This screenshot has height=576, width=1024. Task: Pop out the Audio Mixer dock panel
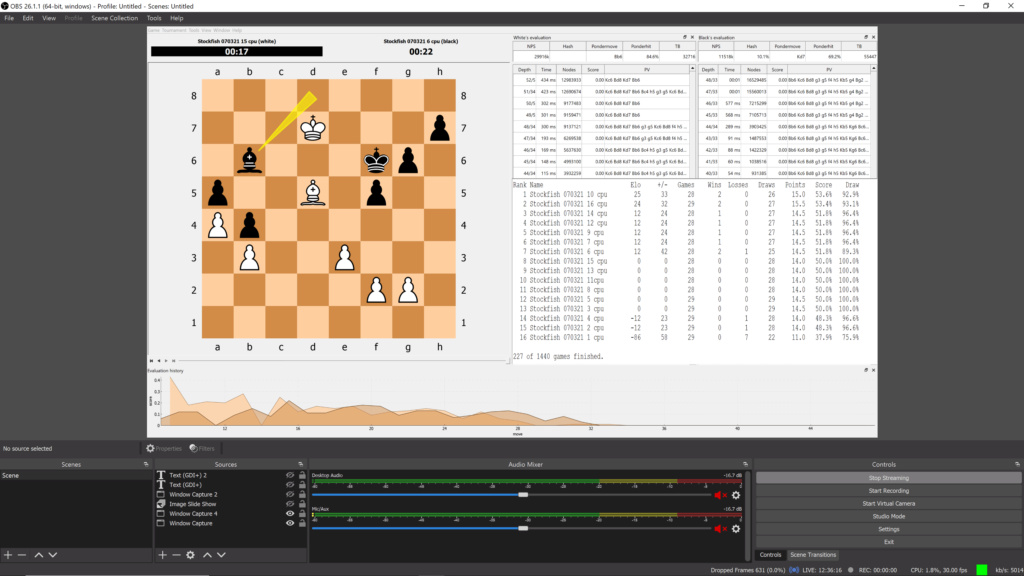coord(745,464)
